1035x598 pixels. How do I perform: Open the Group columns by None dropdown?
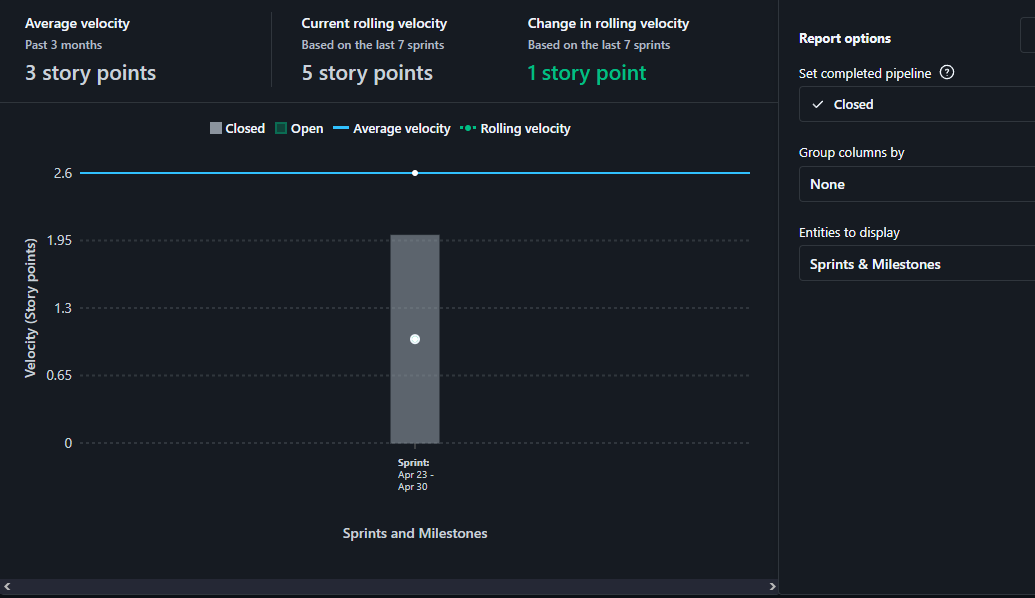(x=917, y=184)
